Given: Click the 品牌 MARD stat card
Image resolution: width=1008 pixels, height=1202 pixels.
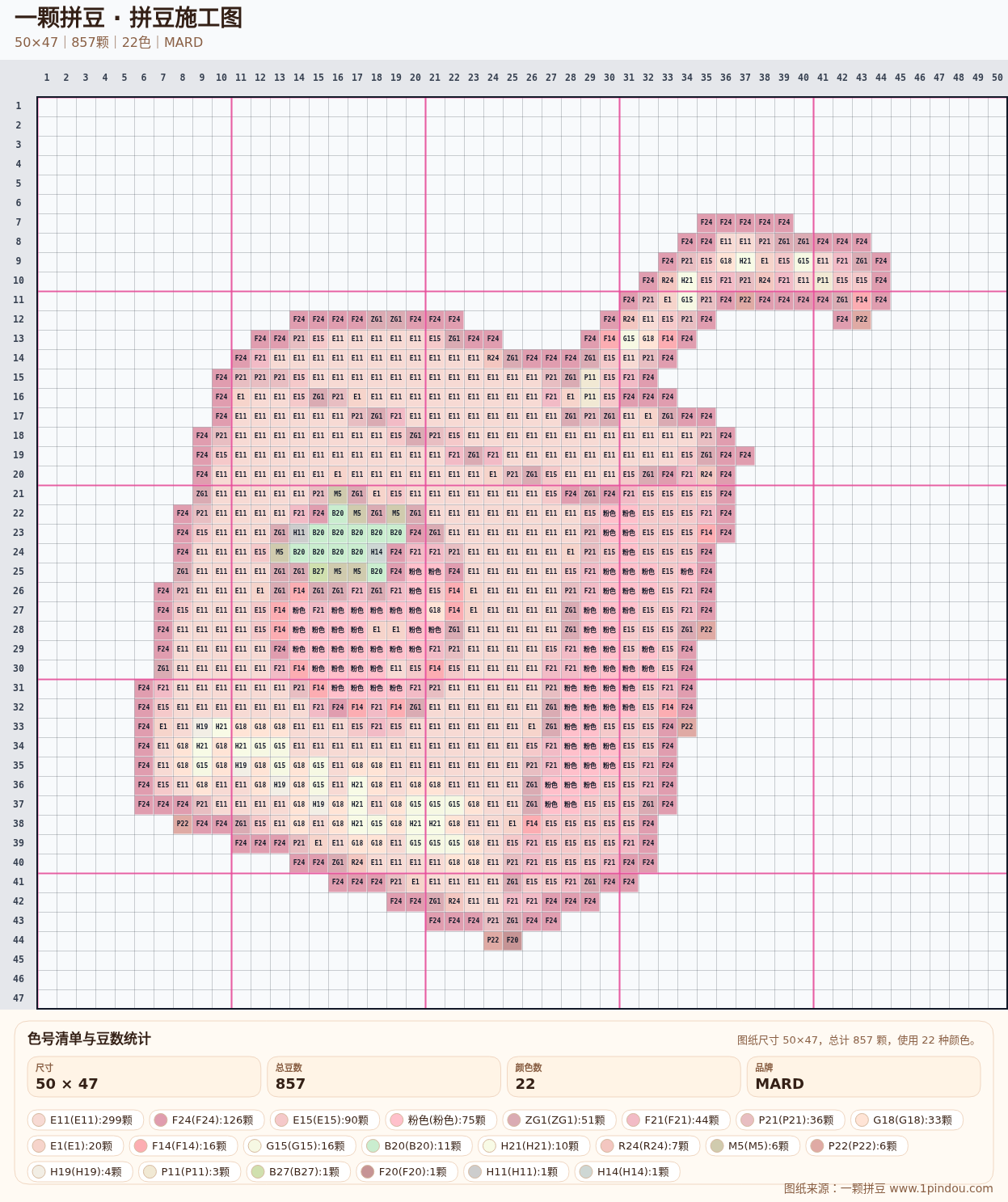Looking at the screenshot, I should coord(863,1077).
